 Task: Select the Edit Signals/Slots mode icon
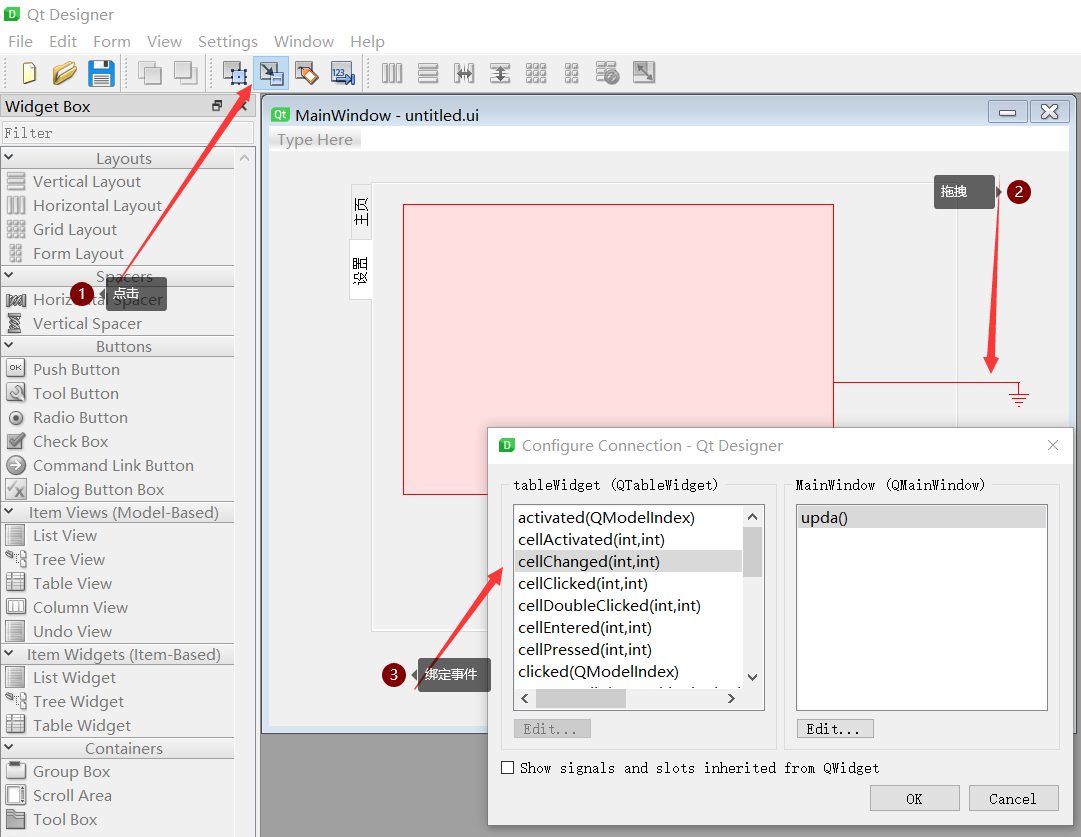click(x=271, y=73)
